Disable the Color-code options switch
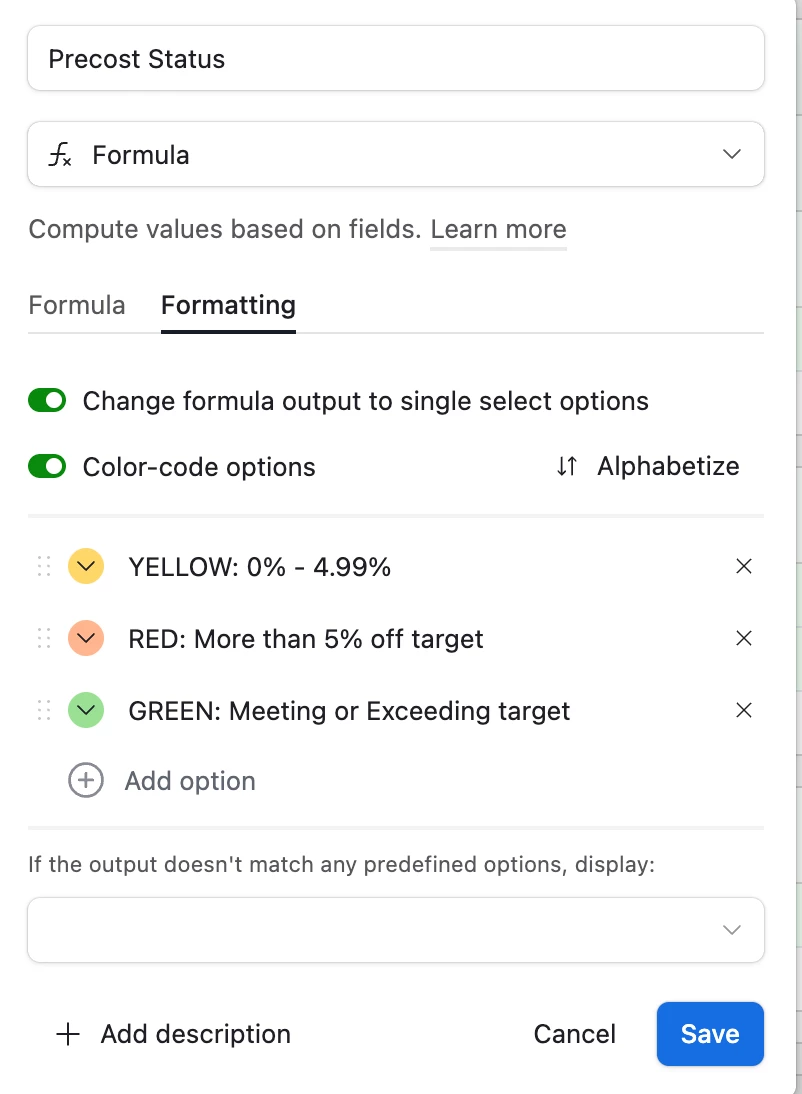 click(x=47, y=467)
